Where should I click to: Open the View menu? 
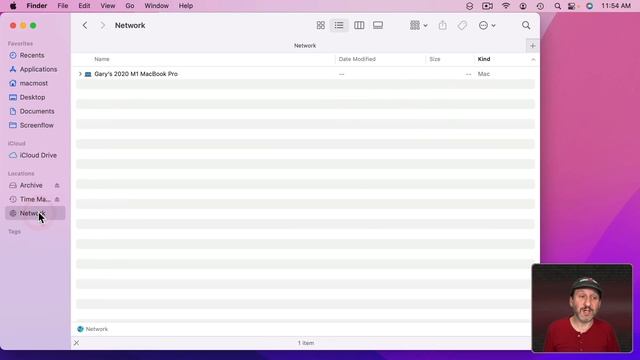pos(108,6)
